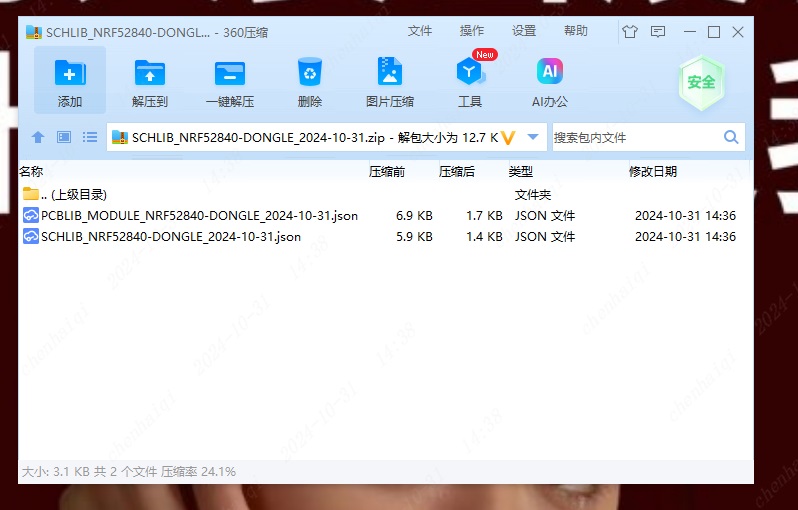The width and height of the screenshot is (798, 510).
Task: Sort by the 修改日期 column header
Action: (x=653, y=172)
